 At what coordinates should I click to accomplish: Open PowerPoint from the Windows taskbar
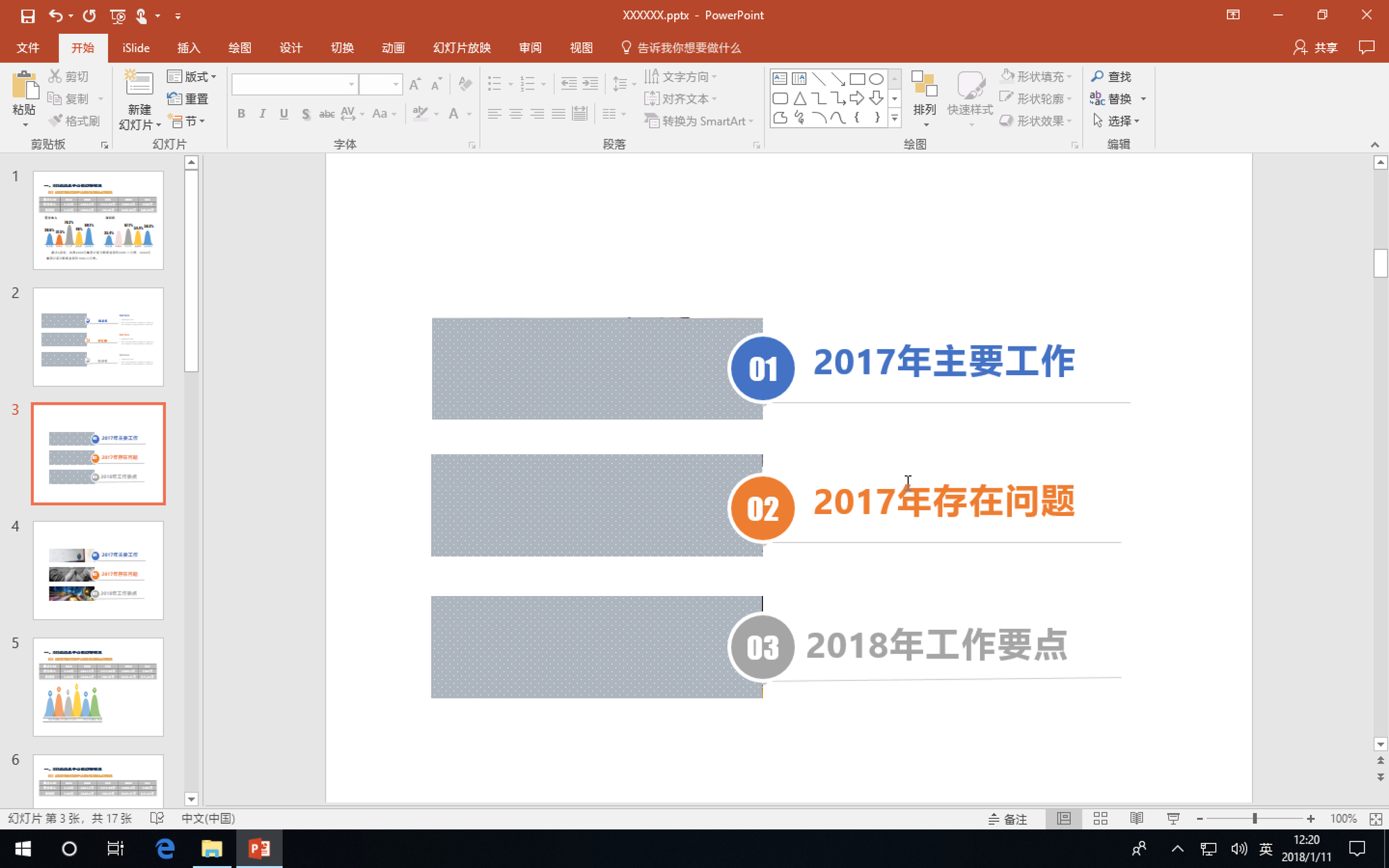[x=259, y=848]
